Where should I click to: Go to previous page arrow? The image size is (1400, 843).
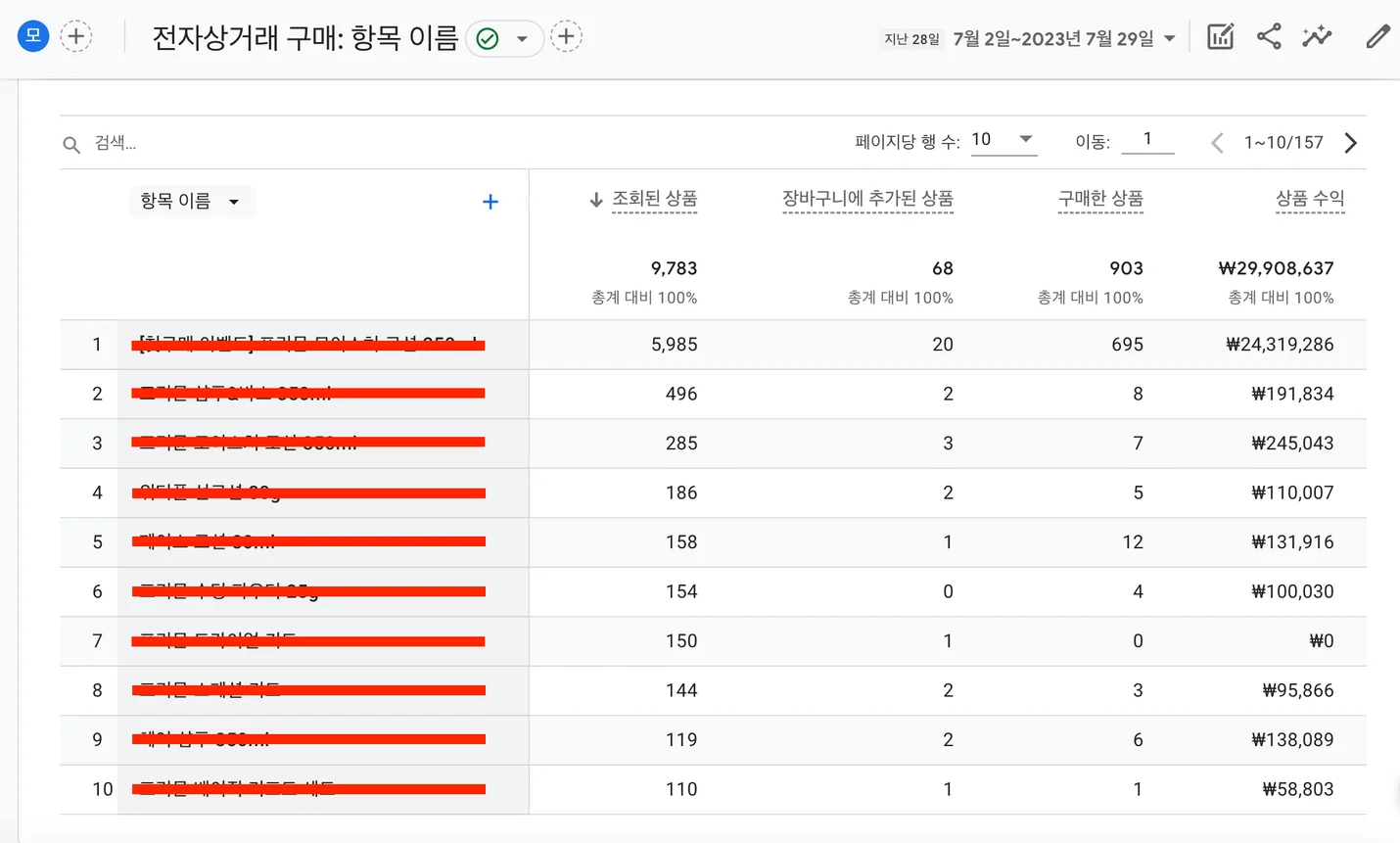[1217, 143]
